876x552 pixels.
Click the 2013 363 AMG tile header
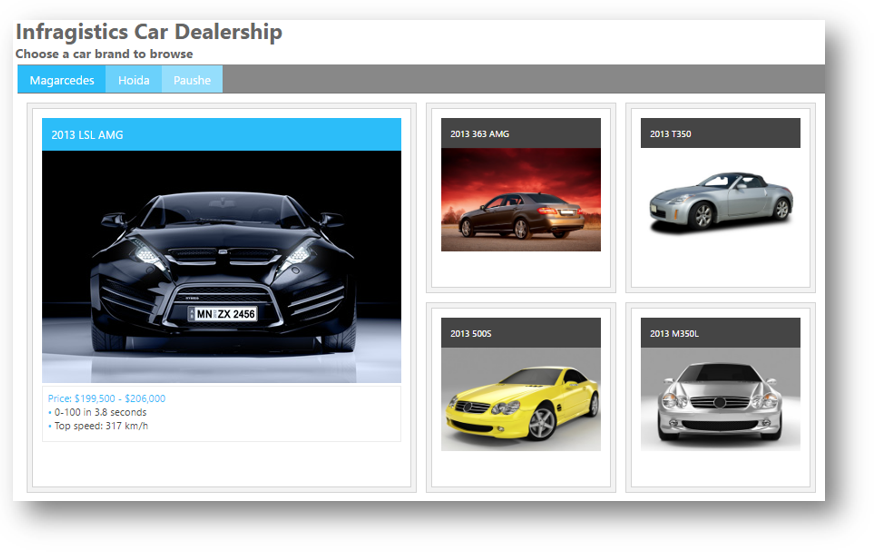520,133
